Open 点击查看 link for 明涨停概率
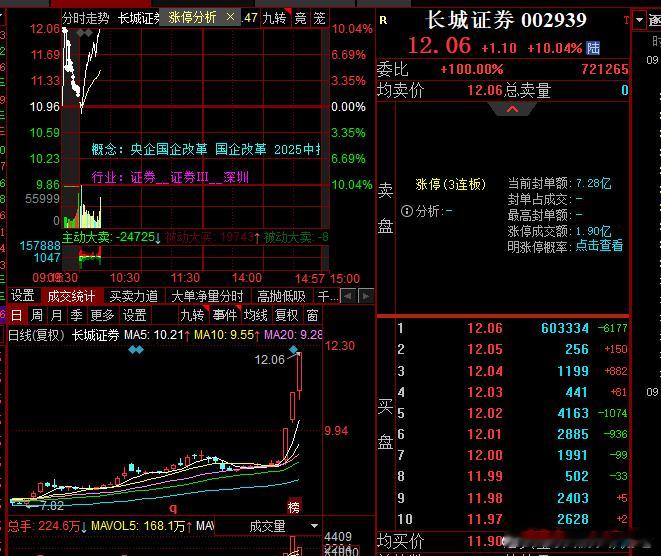Viewport: 661px width, 556px height. 599,245
